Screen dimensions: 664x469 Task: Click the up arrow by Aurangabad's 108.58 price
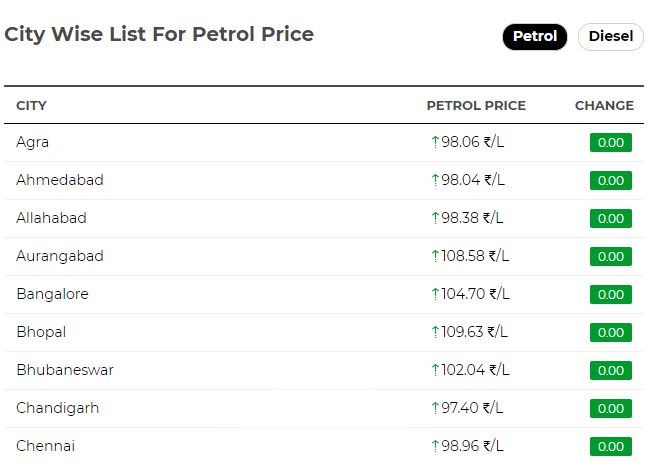click(435, 256)
